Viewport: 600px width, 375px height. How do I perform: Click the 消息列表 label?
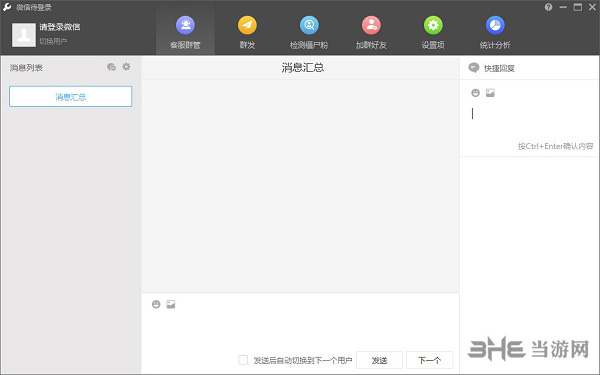click(x=26, y=68)
